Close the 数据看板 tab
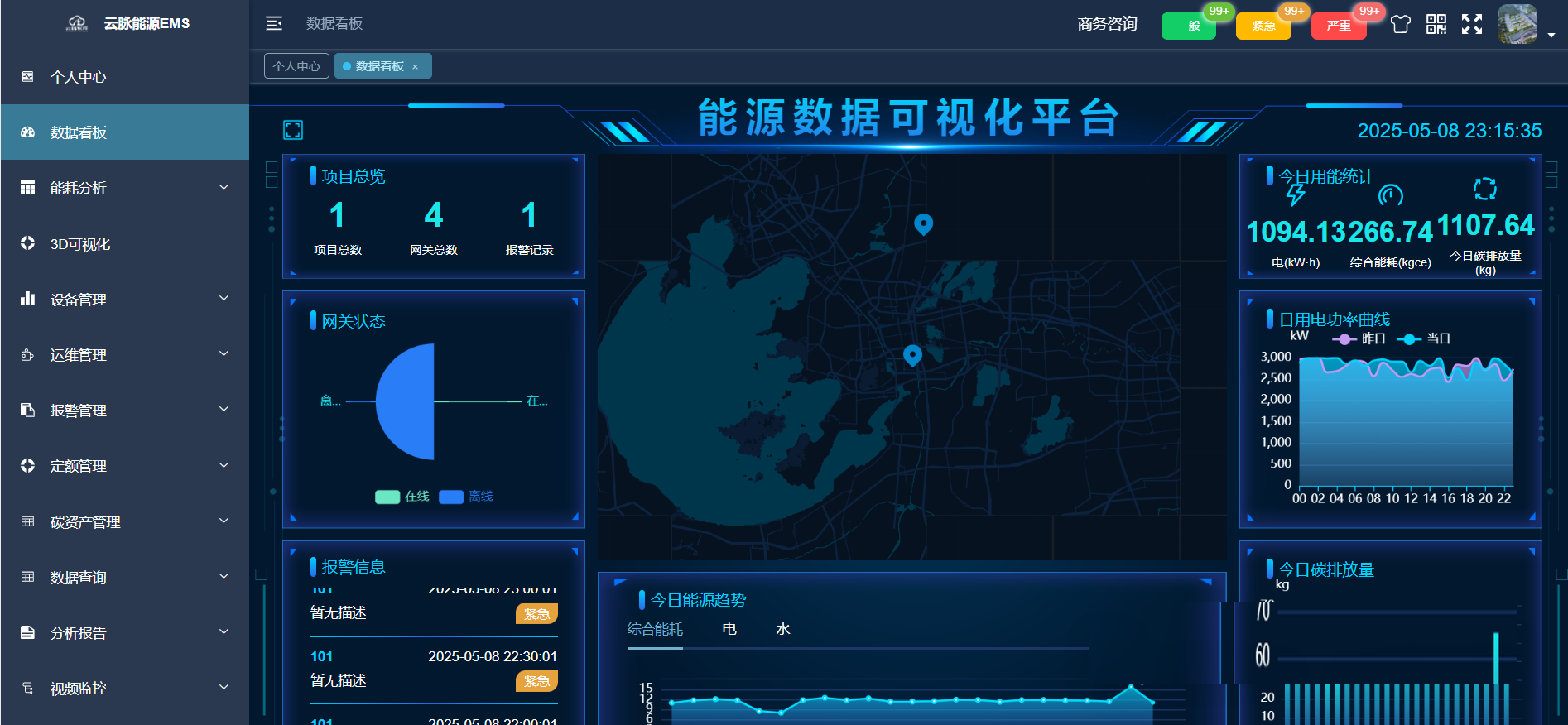 click(x=416, y=67)
